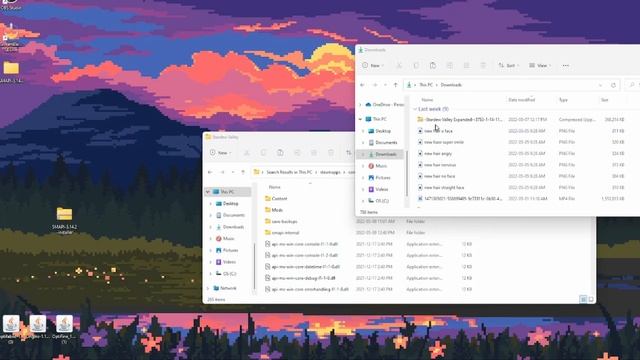
Task: Click the search box in the Downloads window
Action: click(x=632, y=85)
